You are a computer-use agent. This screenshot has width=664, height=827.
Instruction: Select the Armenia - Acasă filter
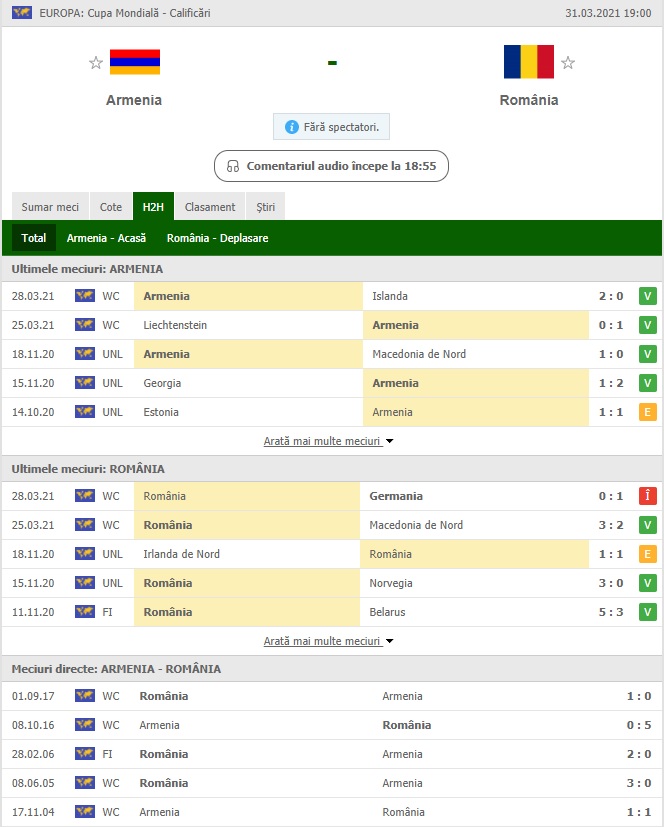coord(106,238)
